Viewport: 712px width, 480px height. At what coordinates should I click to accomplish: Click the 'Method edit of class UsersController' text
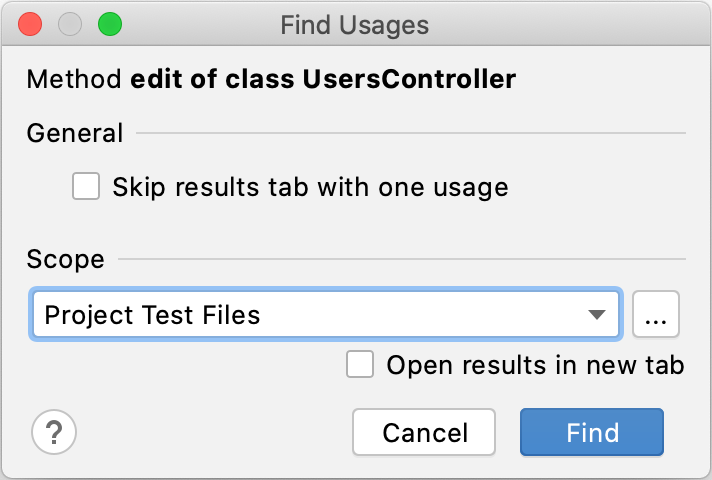(270, 79)
